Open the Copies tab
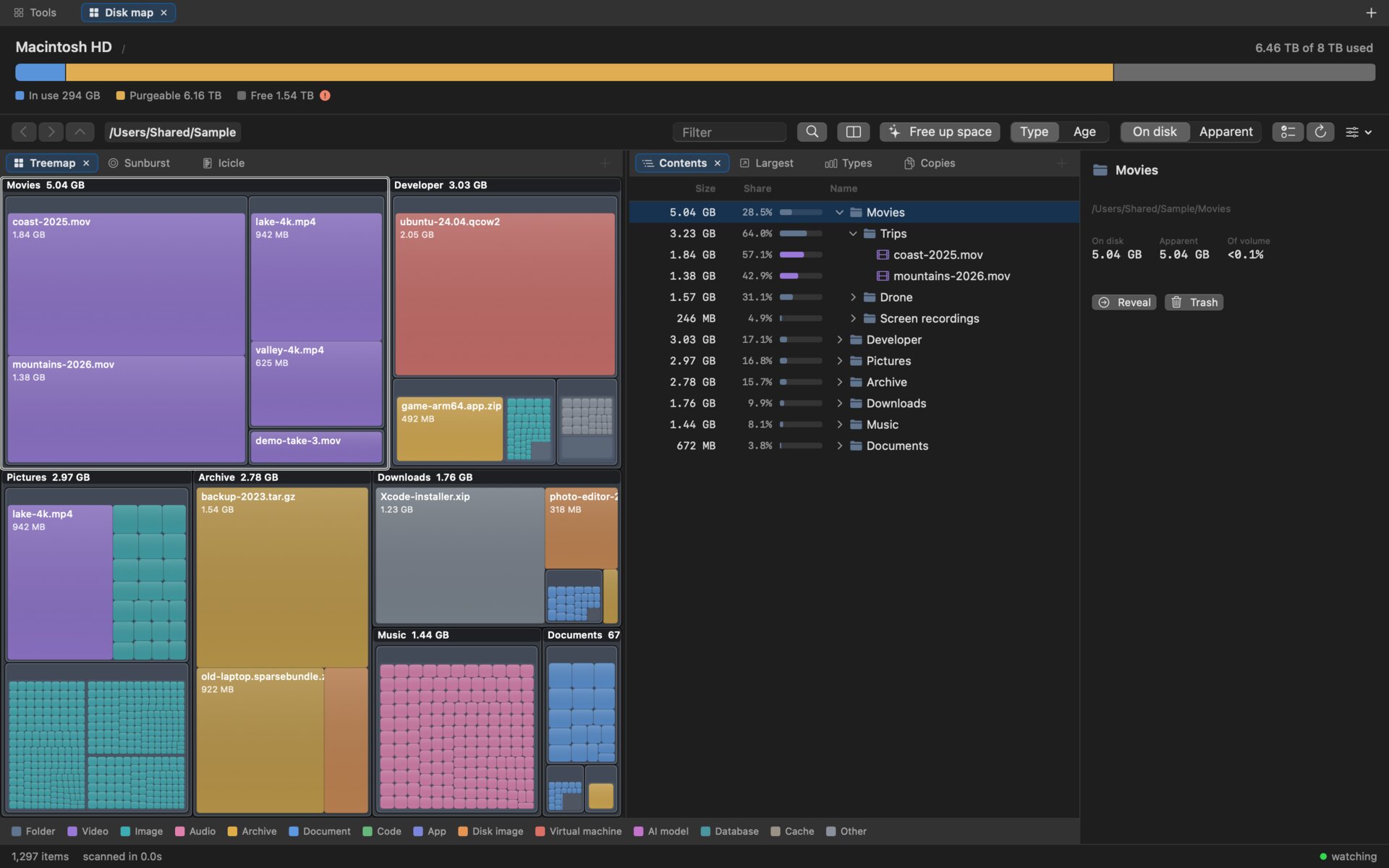This screenshot has height=868, width=1389. click(x=930, y=163)
